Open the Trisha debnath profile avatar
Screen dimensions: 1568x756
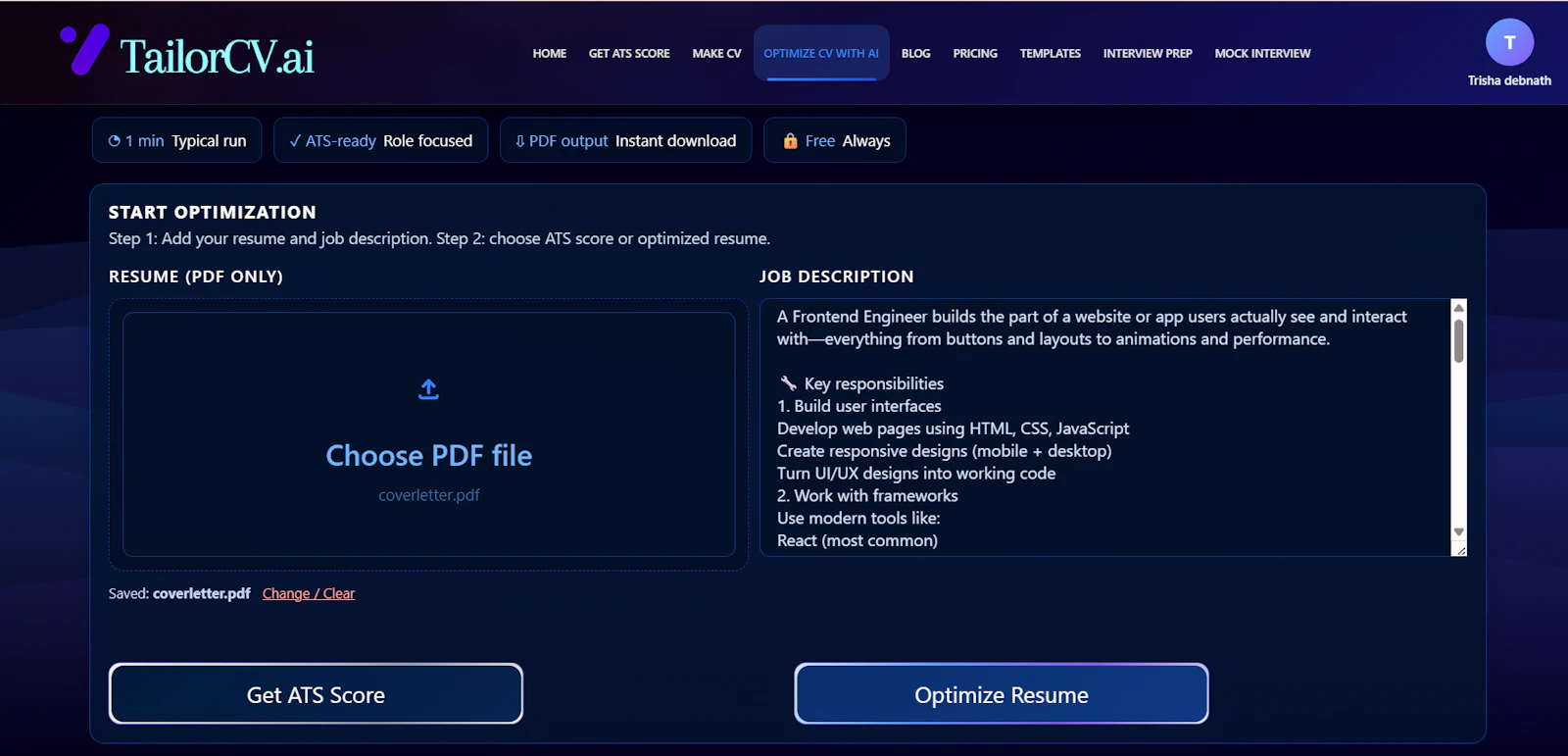click(1509, 42)
